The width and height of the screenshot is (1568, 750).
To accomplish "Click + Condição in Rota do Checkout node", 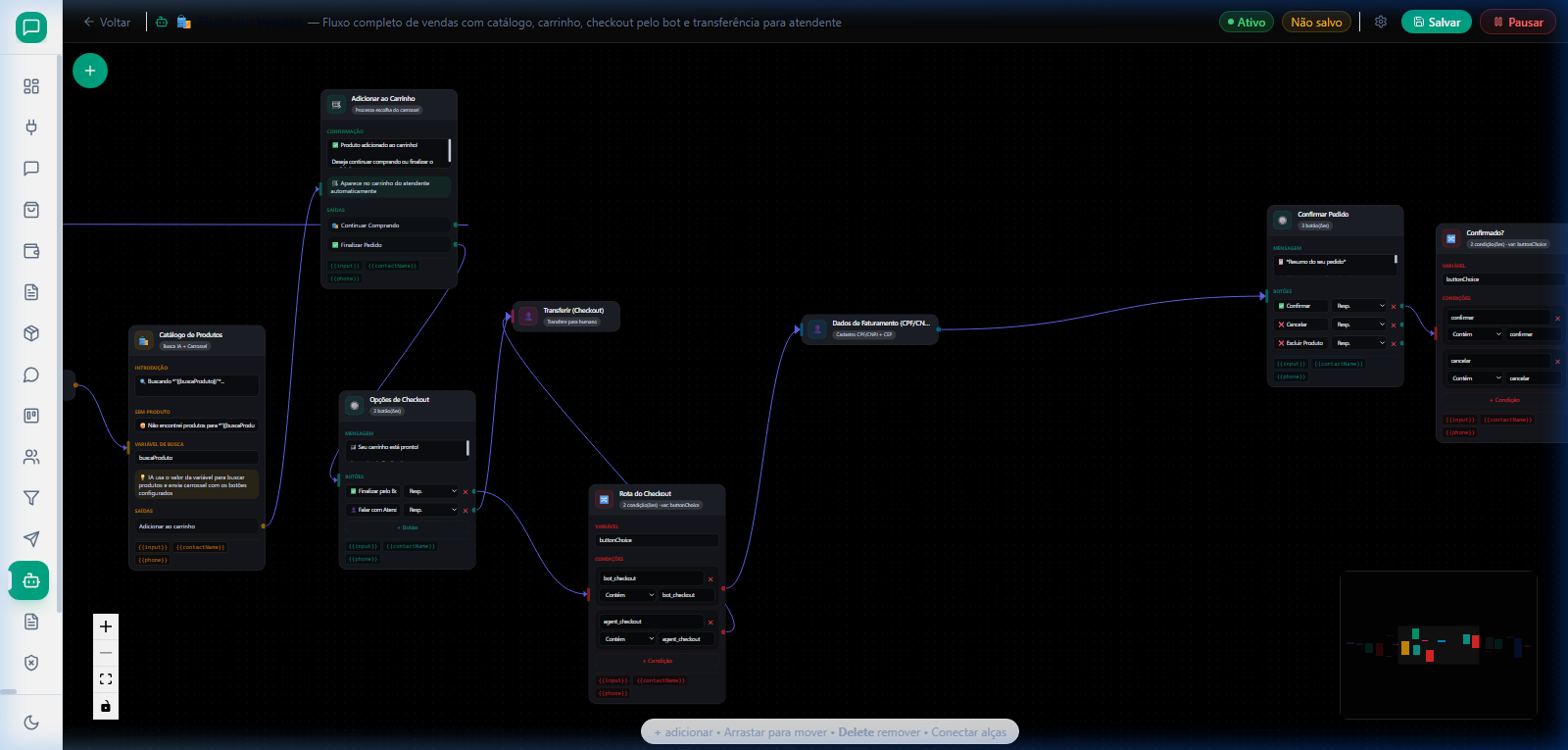I will point(658,661).
